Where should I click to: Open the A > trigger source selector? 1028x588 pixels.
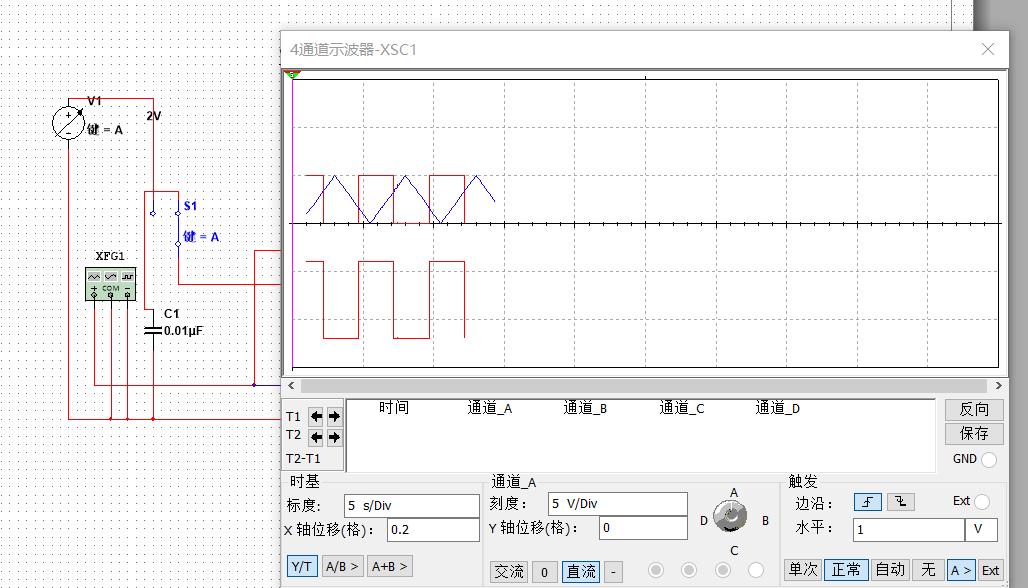[961, 570]
